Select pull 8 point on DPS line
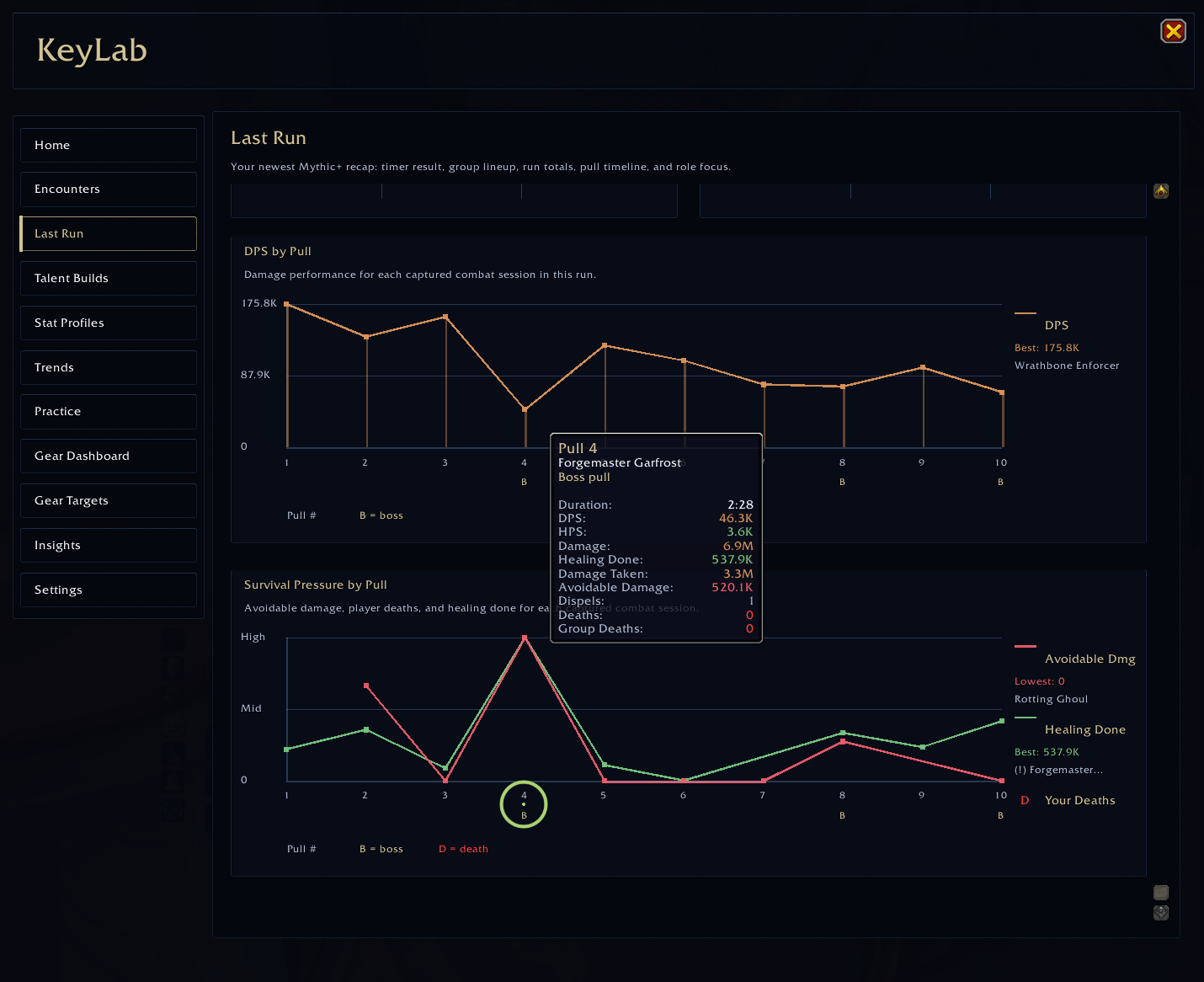The height and width of the screenshot is (982, 1204). click(x=843, y=387)
